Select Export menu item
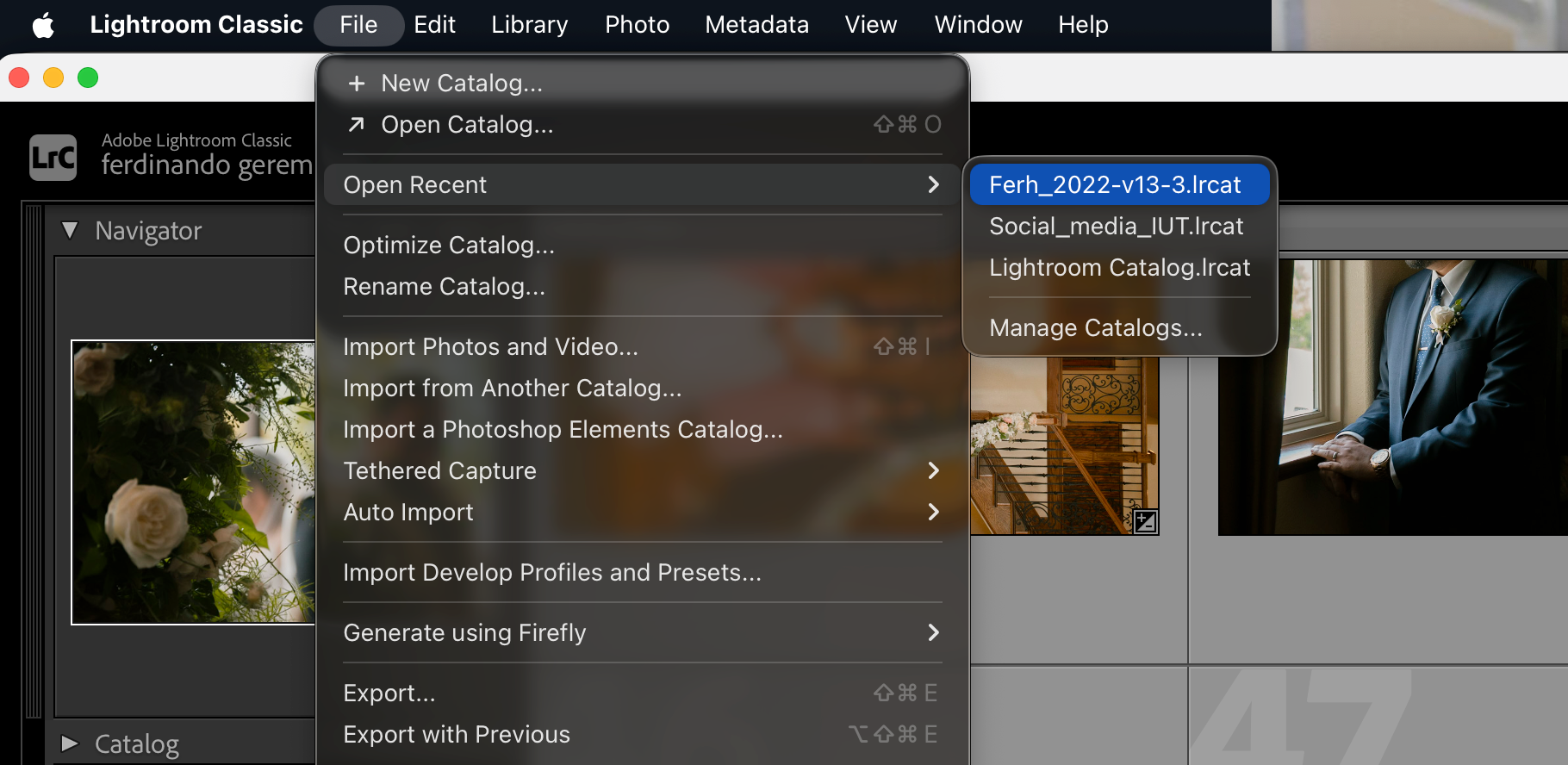Viewport: 1568px width, 765px height. pos(643,693)
